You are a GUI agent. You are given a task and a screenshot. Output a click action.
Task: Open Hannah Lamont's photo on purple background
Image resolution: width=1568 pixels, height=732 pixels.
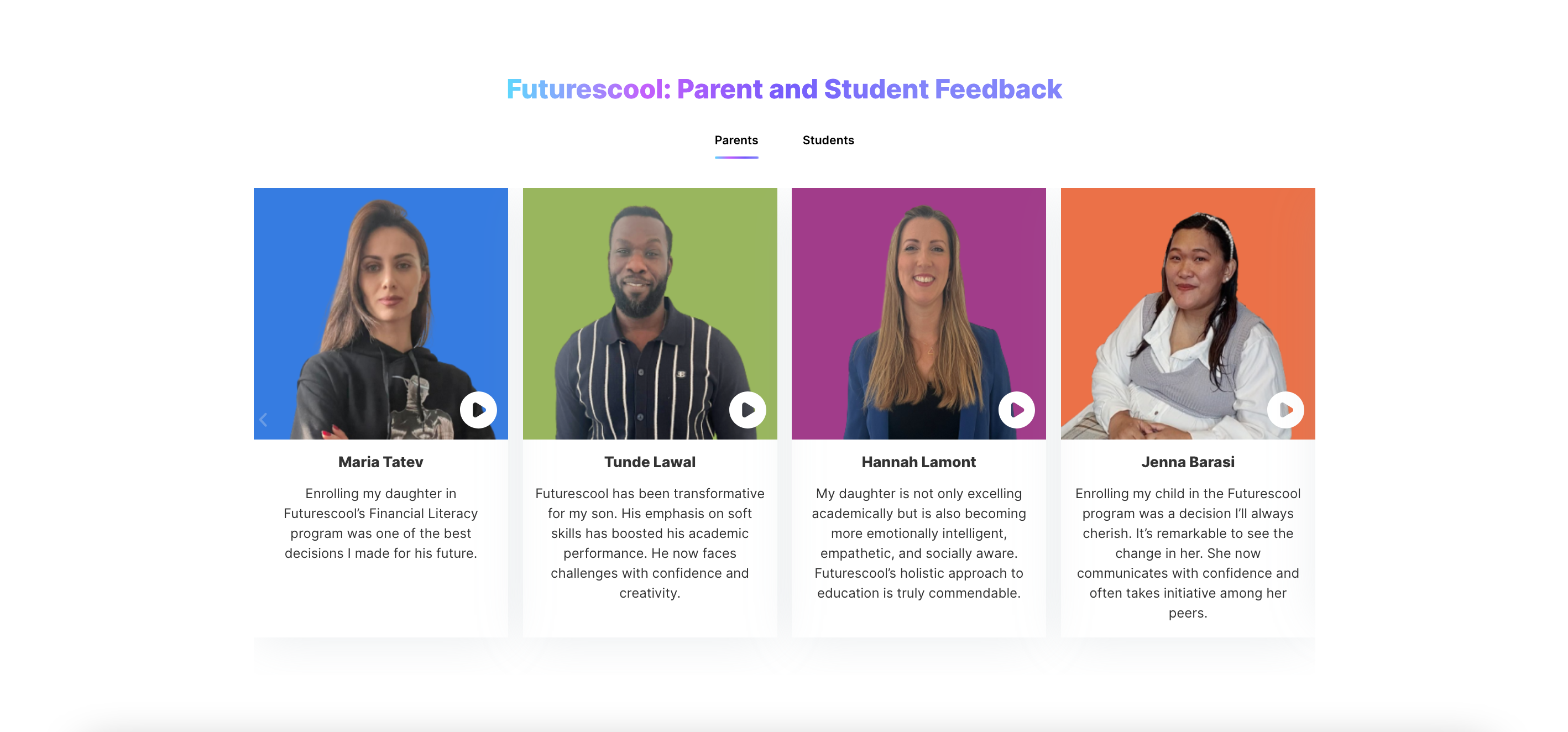tap(918, 313)
